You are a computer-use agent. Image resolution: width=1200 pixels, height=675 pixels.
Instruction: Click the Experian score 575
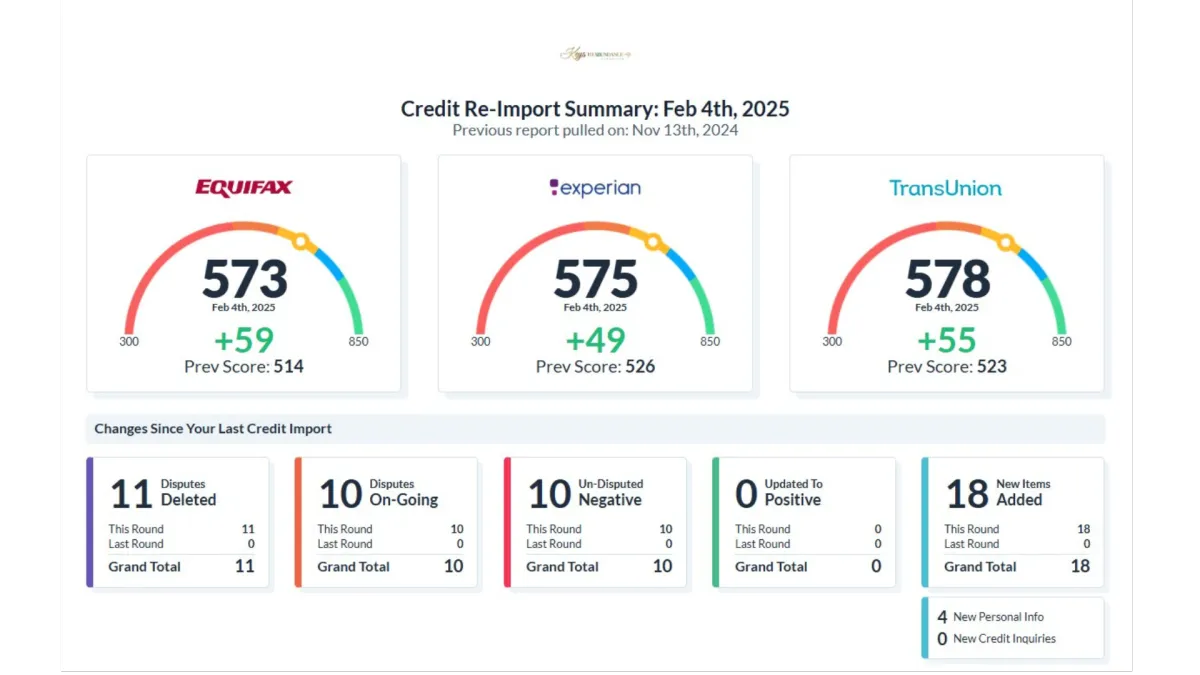[x=595, y=278]
